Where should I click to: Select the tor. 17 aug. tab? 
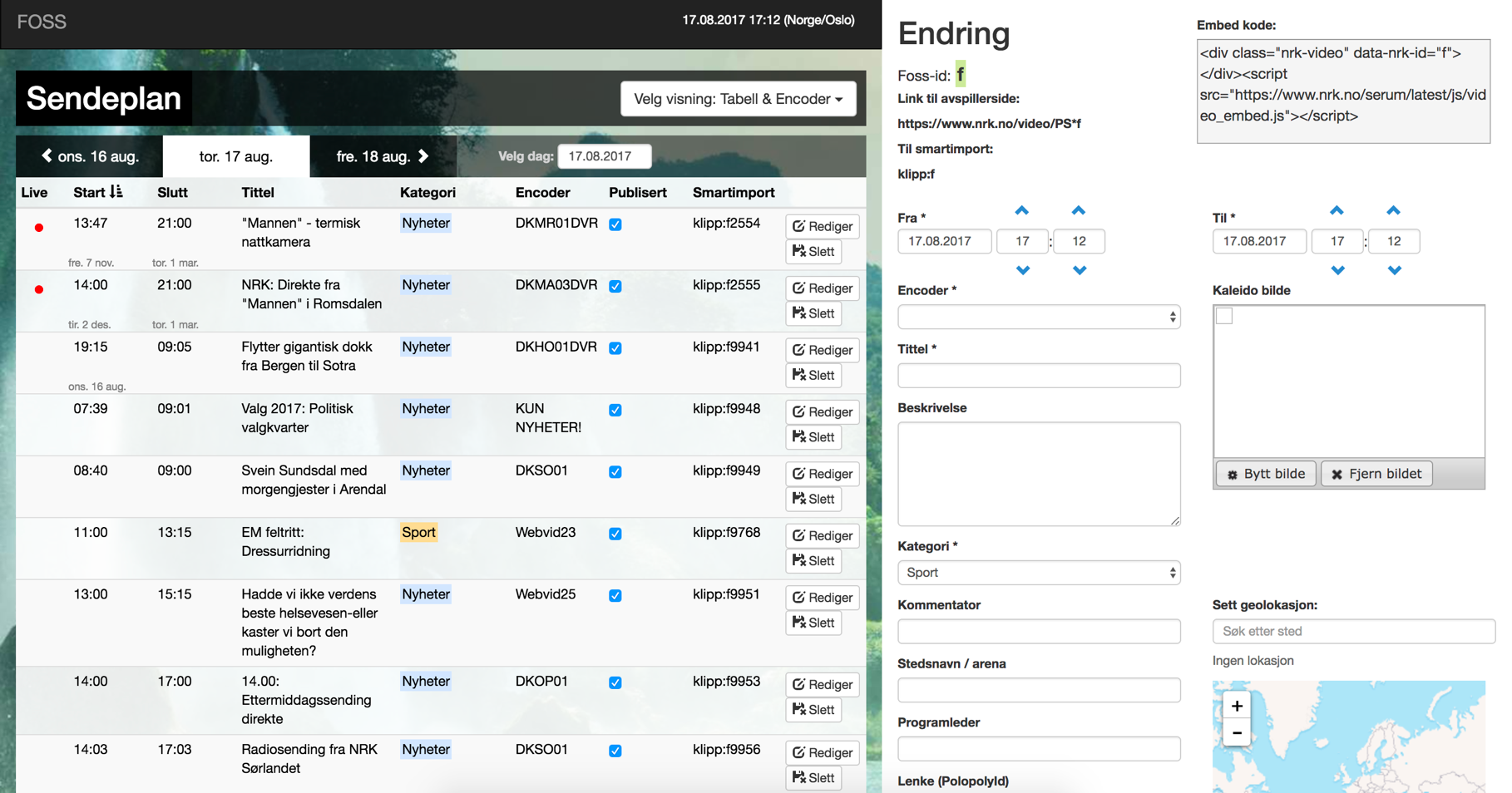tap(236, 156)
